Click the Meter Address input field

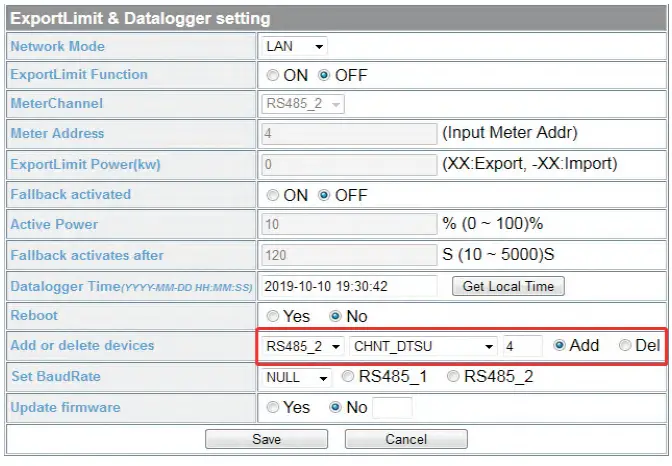pyautogui.click(x=349, y=133)
